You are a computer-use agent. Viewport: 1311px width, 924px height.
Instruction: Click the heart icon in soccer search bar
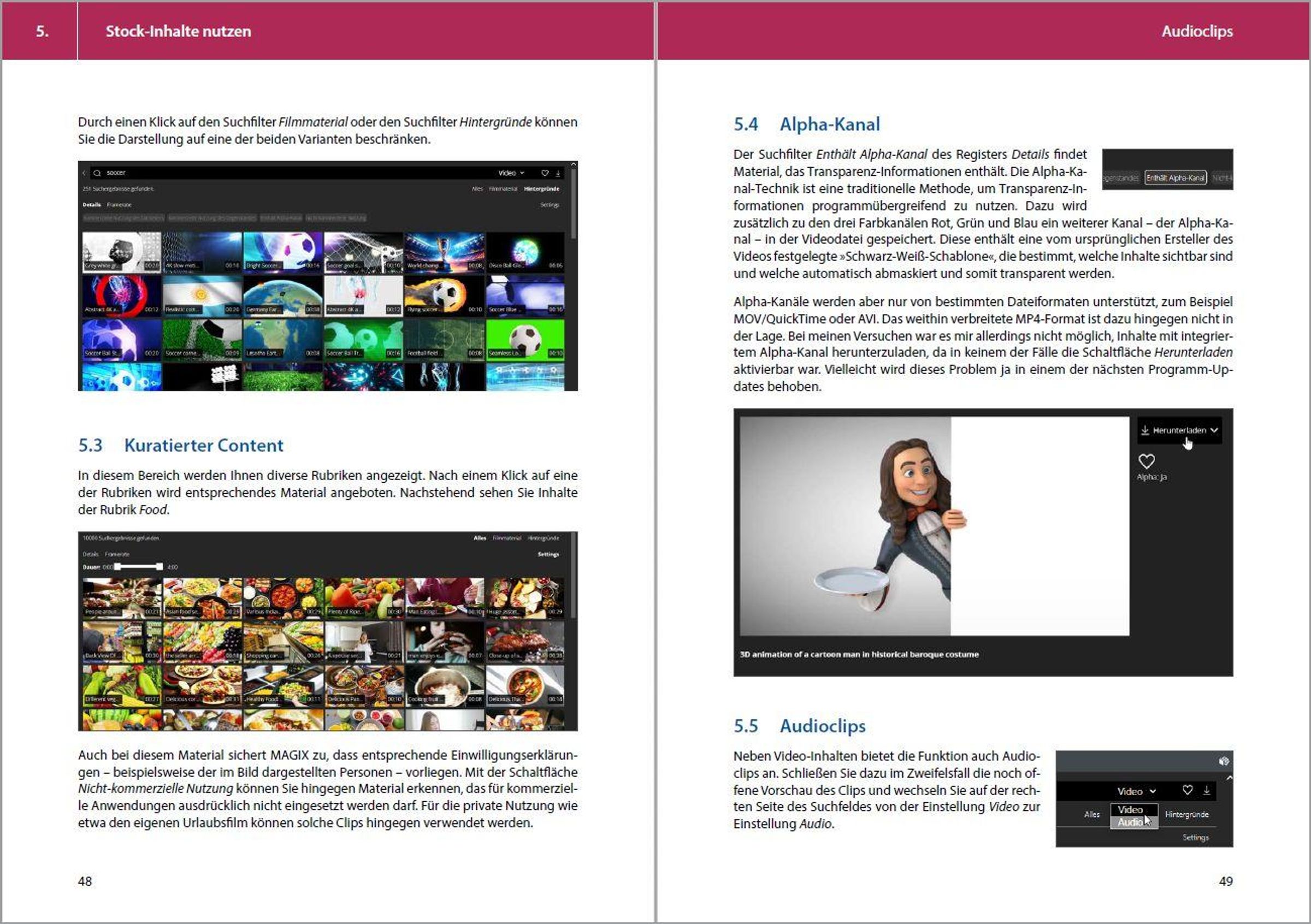(545, 173)
